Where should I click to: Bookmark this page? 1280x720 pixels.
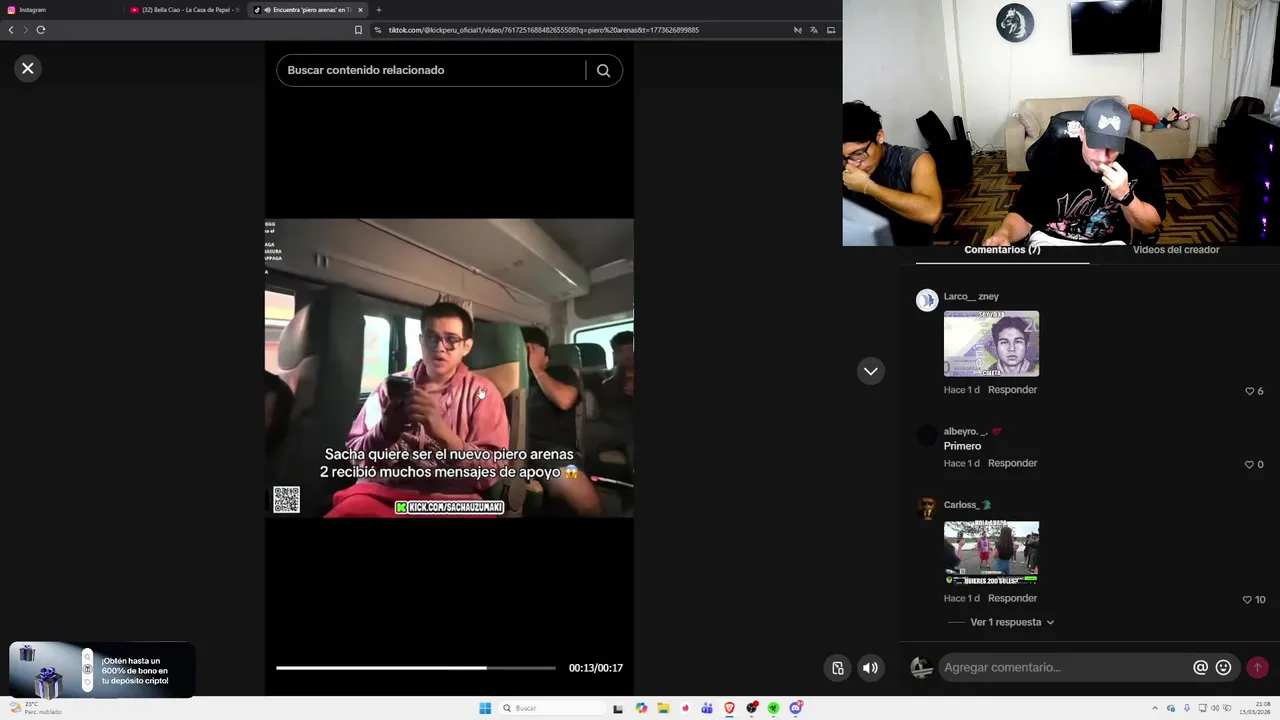(358, 30)
